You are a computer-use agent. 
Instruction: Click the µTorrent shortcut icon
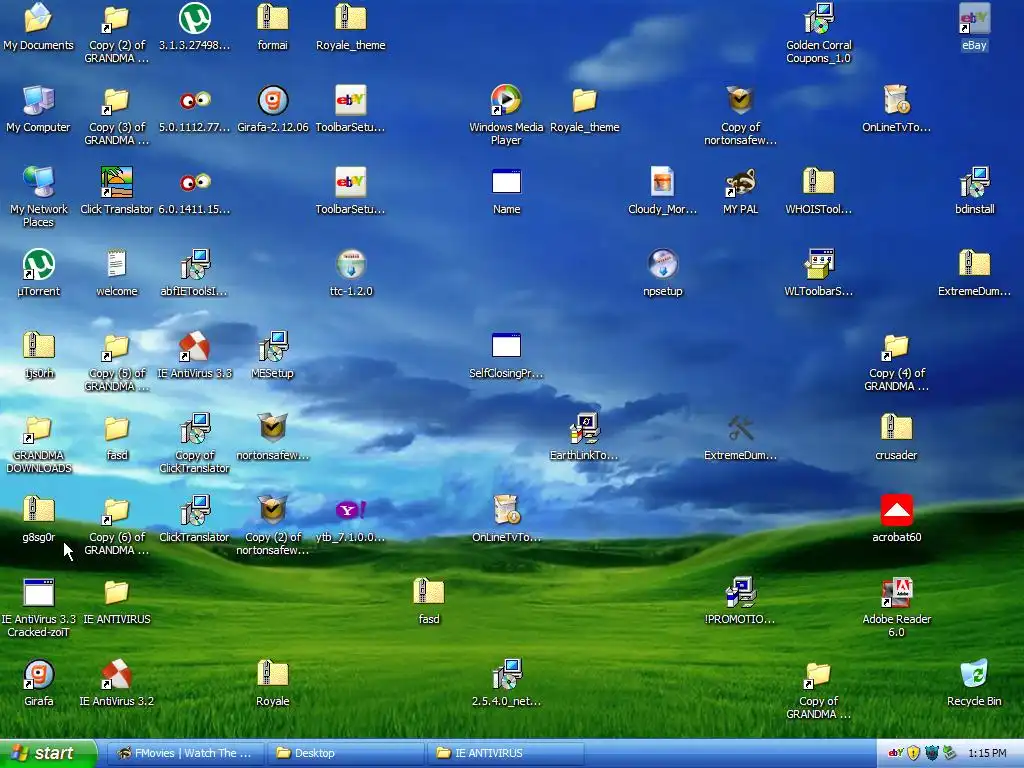click(39, 264)
